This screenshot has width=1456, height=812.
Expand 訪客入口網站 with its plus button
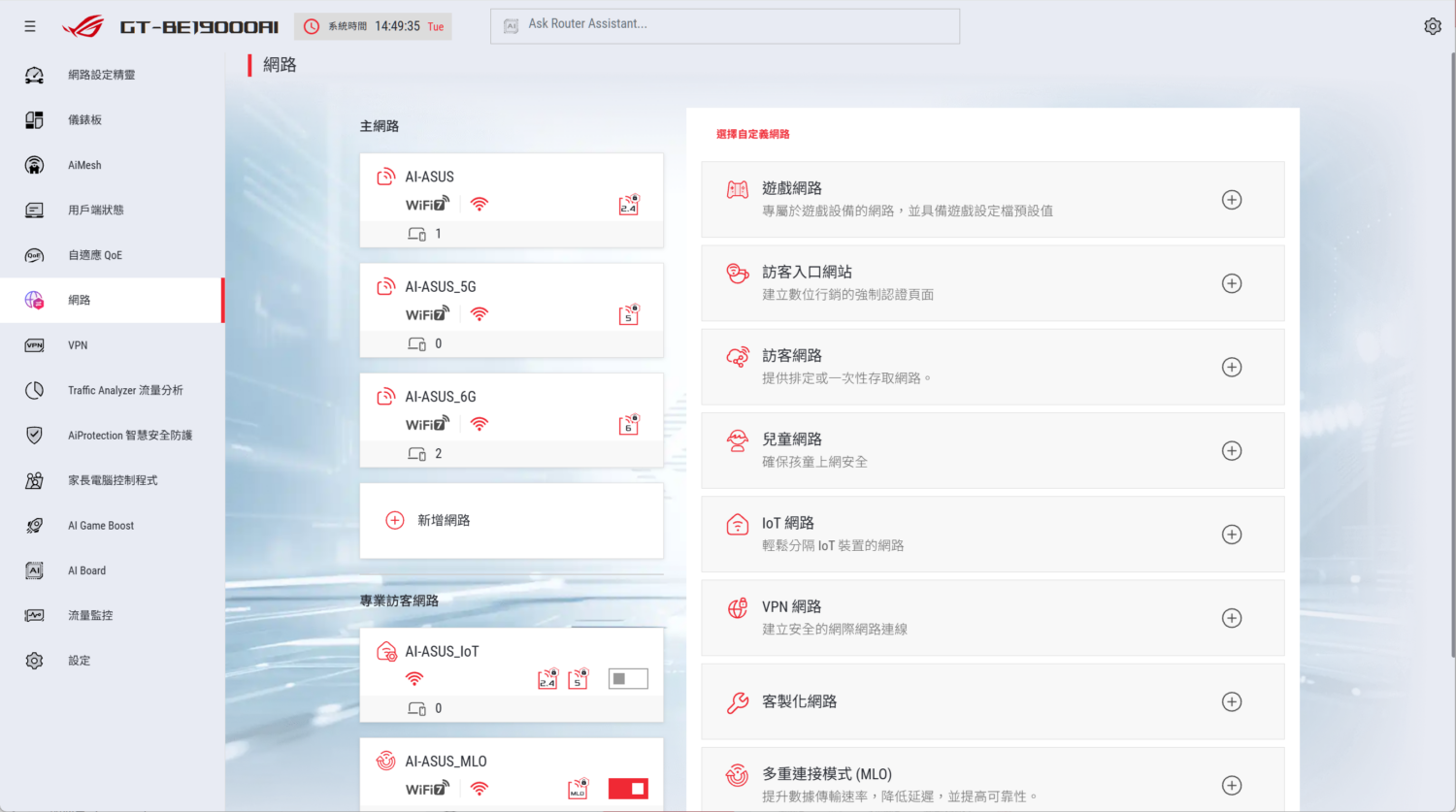[1232, 283]
